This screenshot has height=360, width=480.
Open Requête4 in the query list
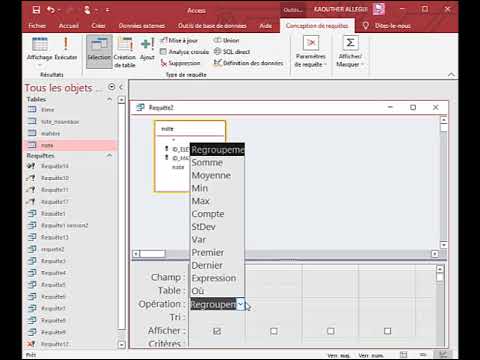[53, 273]
